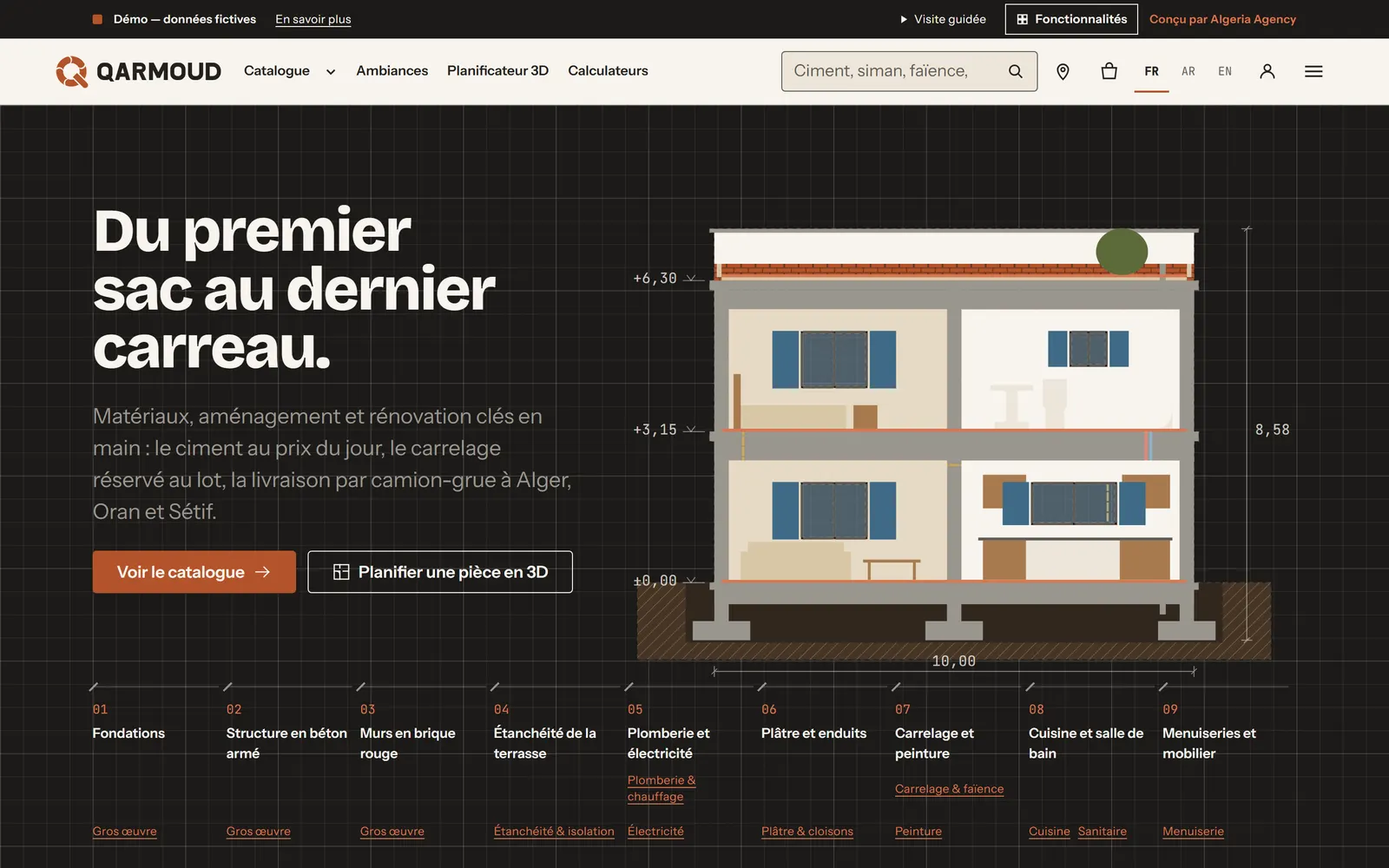Select step 04 Étanchéité de la terrasse
Screen dimensions: 1389x868
pos(545,732)
